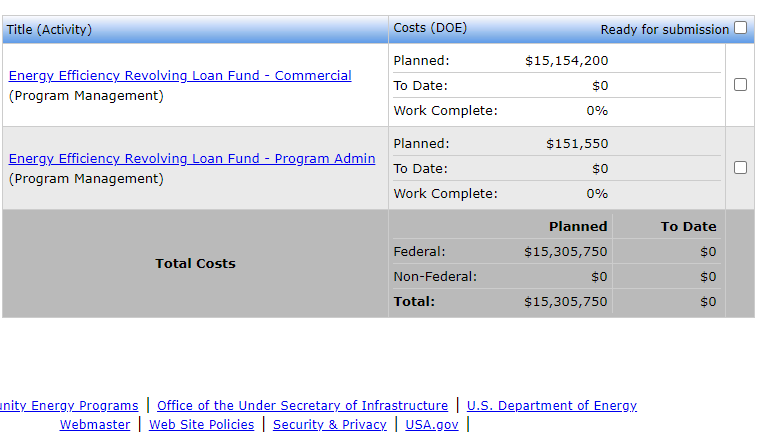Click the Title (Activity) column header
The image size is (767, 443).
point(49,30)
